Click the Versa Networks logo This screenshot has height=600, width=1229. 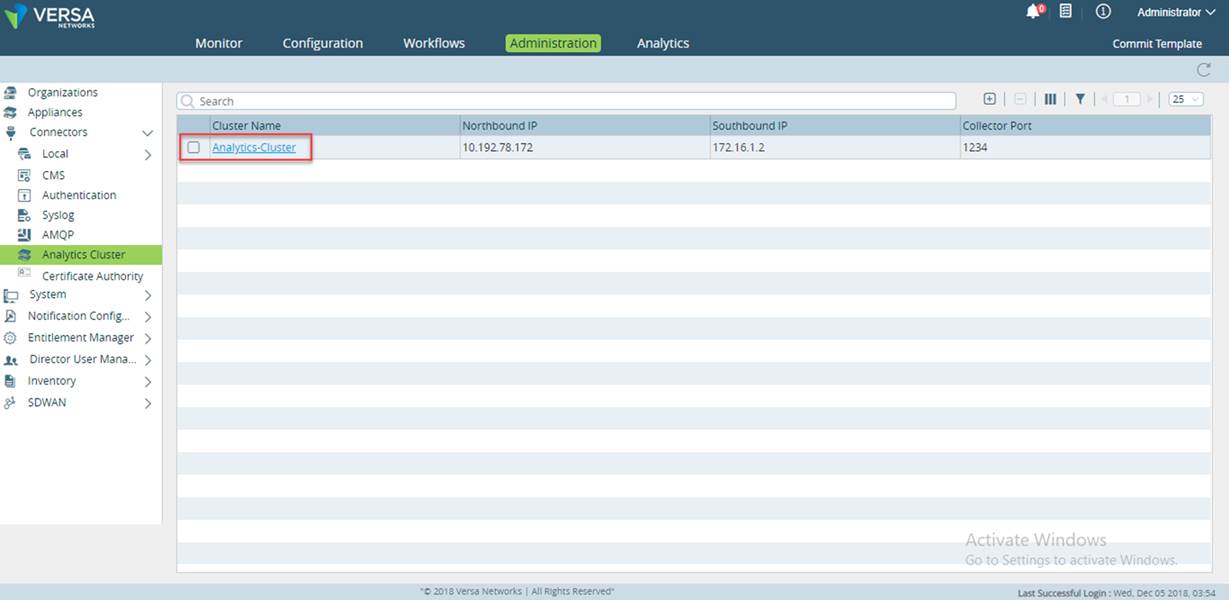(51, 14)
